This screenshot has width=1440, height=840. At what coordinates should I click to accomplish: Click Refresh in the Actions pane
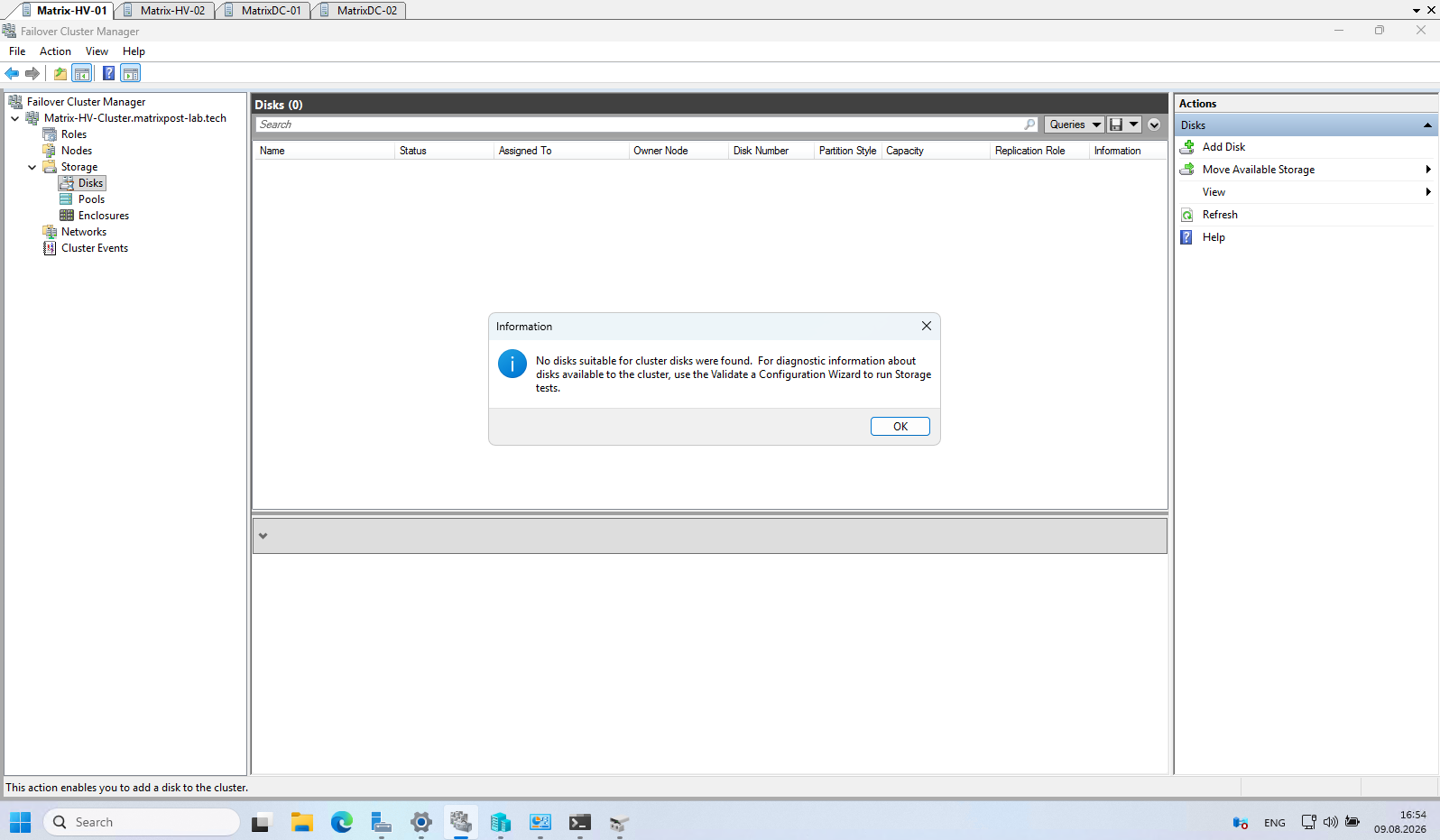(x=1220, y=215)
